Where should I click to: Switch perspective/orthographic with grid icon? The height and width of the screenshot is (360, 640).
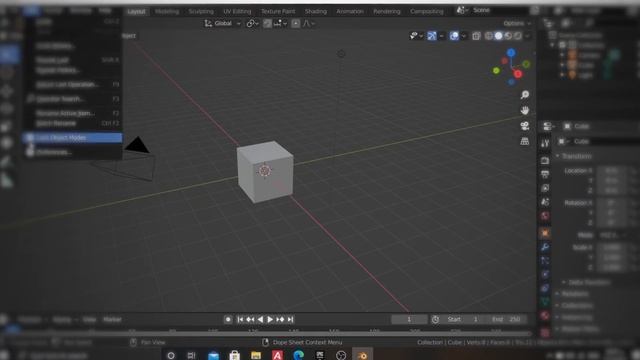tap(525, 141)
